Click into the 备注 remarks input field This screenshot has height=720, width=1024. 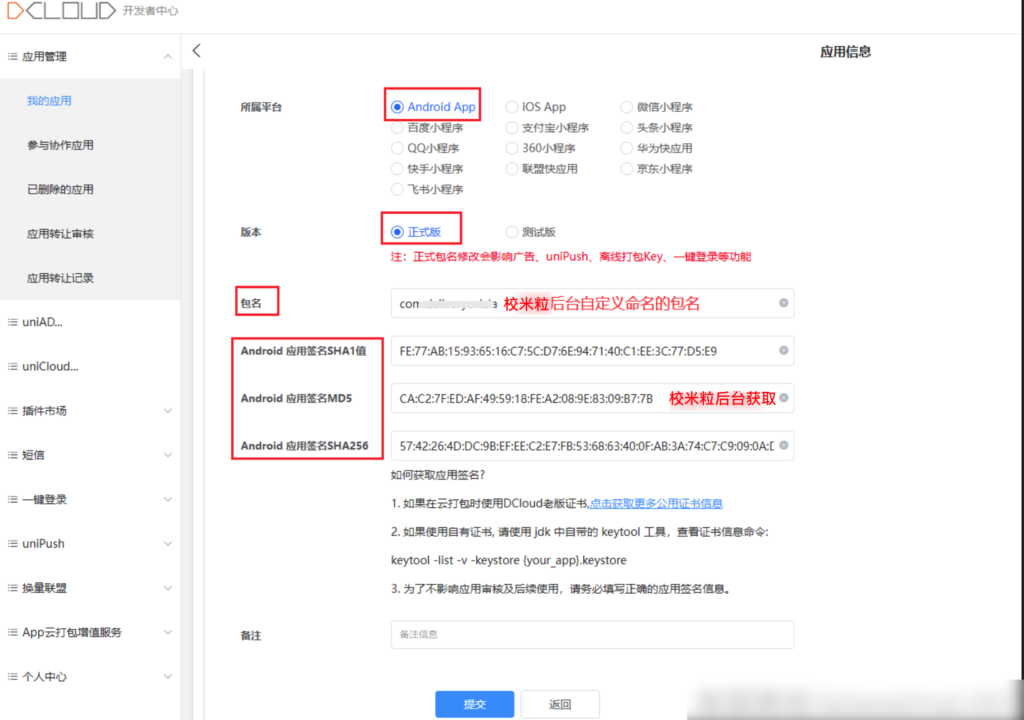(592, 635)
